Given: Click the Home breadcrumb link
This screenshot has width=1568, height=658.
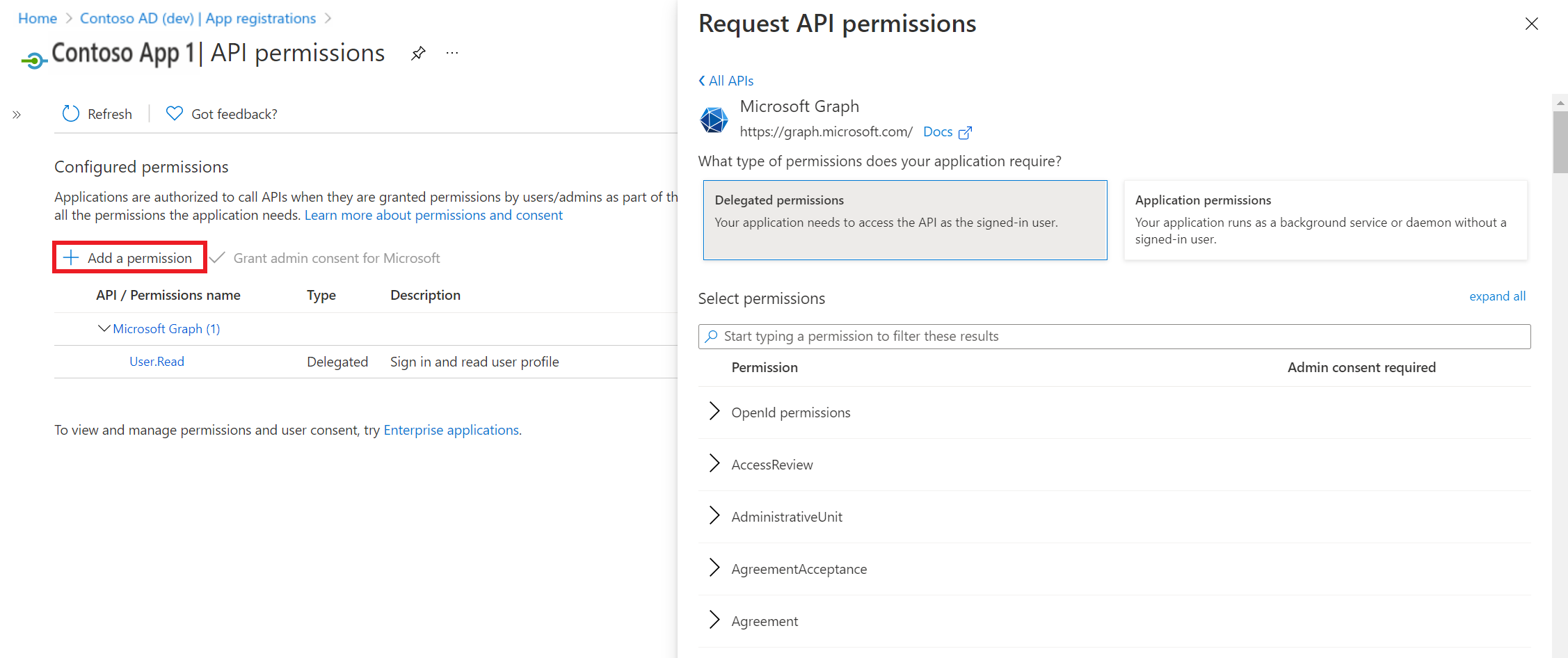Looking at the screenshot, I should pos(38,19).
